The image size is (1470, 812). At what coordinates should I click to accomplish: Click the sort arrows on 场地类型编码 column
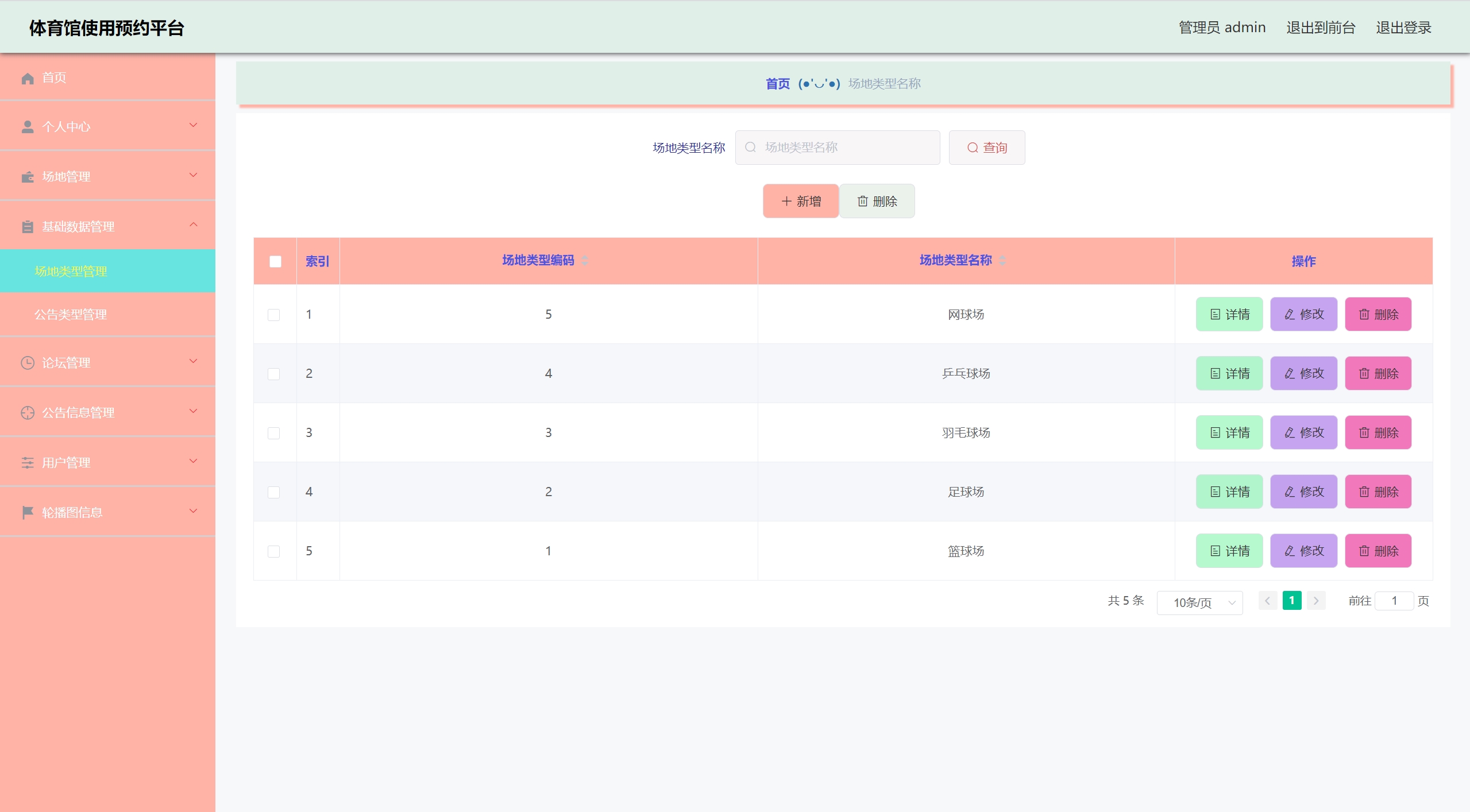pyautogui.click(x=585, y=260)
